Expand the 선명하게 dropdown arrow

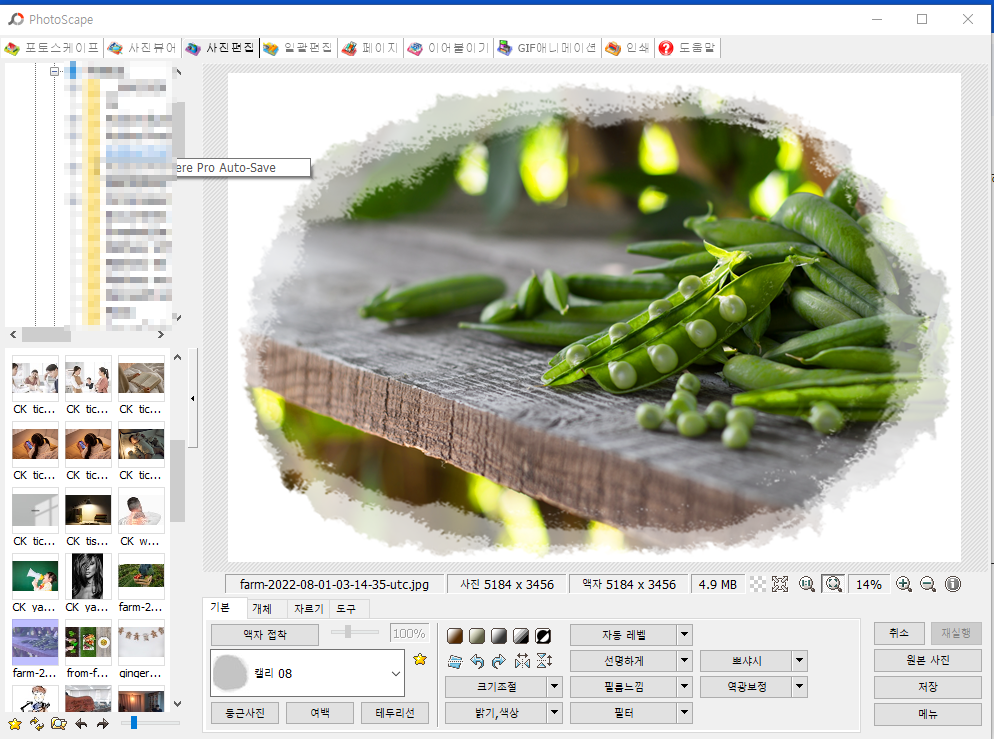(685, 661)
